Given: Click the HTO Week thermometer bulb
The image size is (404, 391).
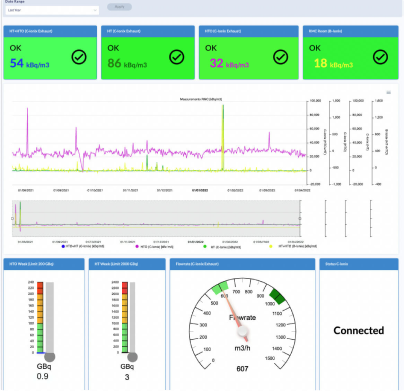Looking at the screenshot, I should [x=50, y=357].
